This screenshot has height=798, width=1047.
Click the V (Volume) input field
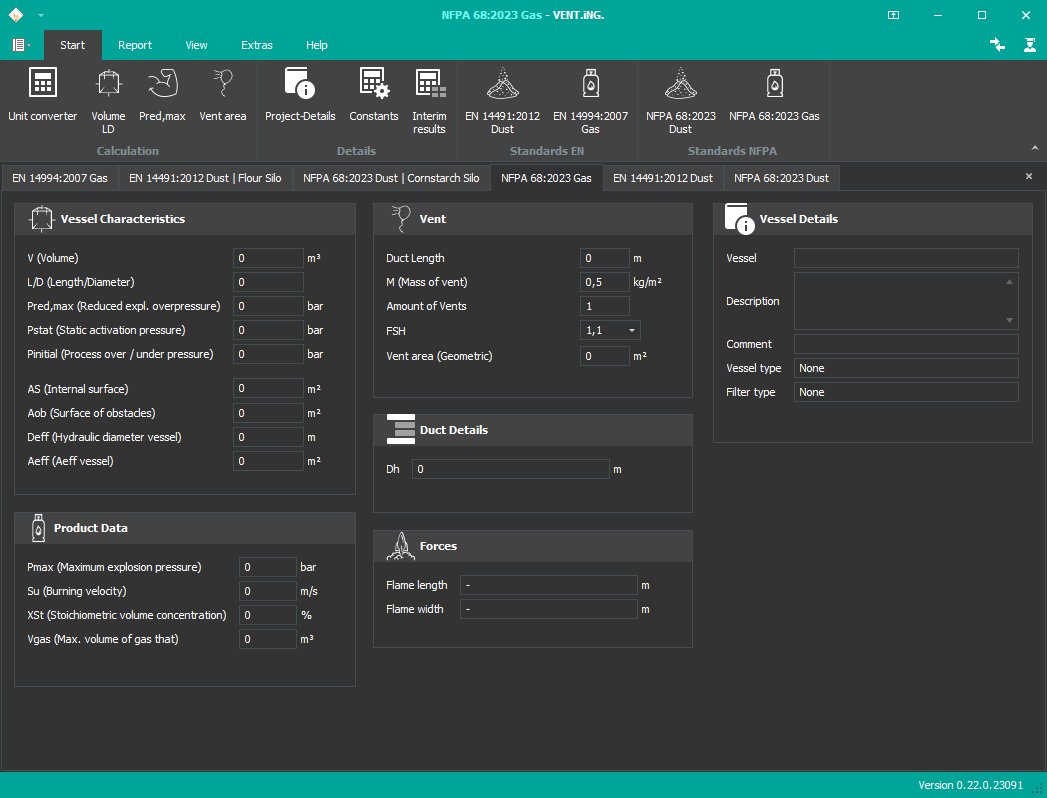268,258
